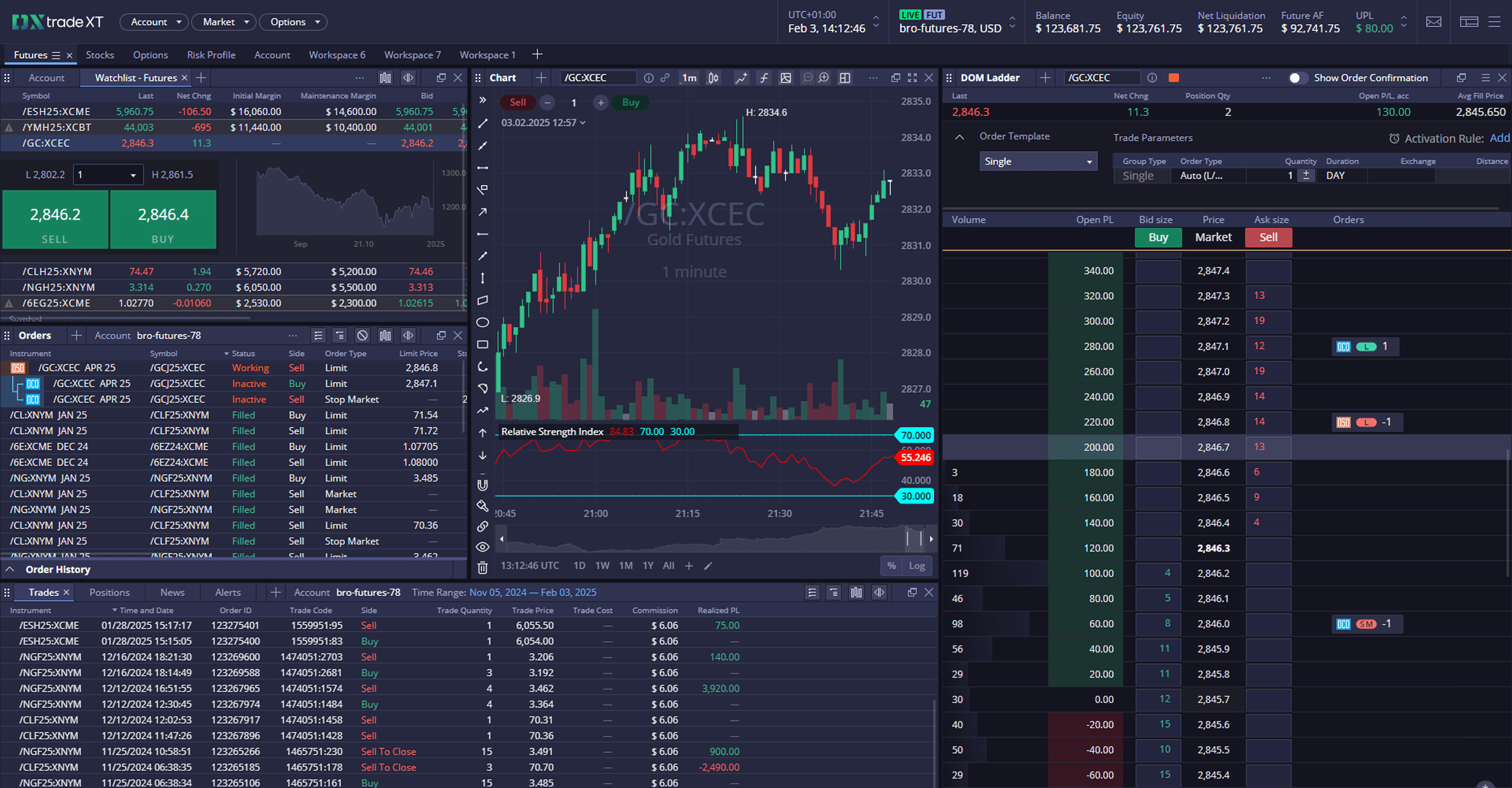
Task: Switch to the Risk Profile tab
Action: coord(211,55)
